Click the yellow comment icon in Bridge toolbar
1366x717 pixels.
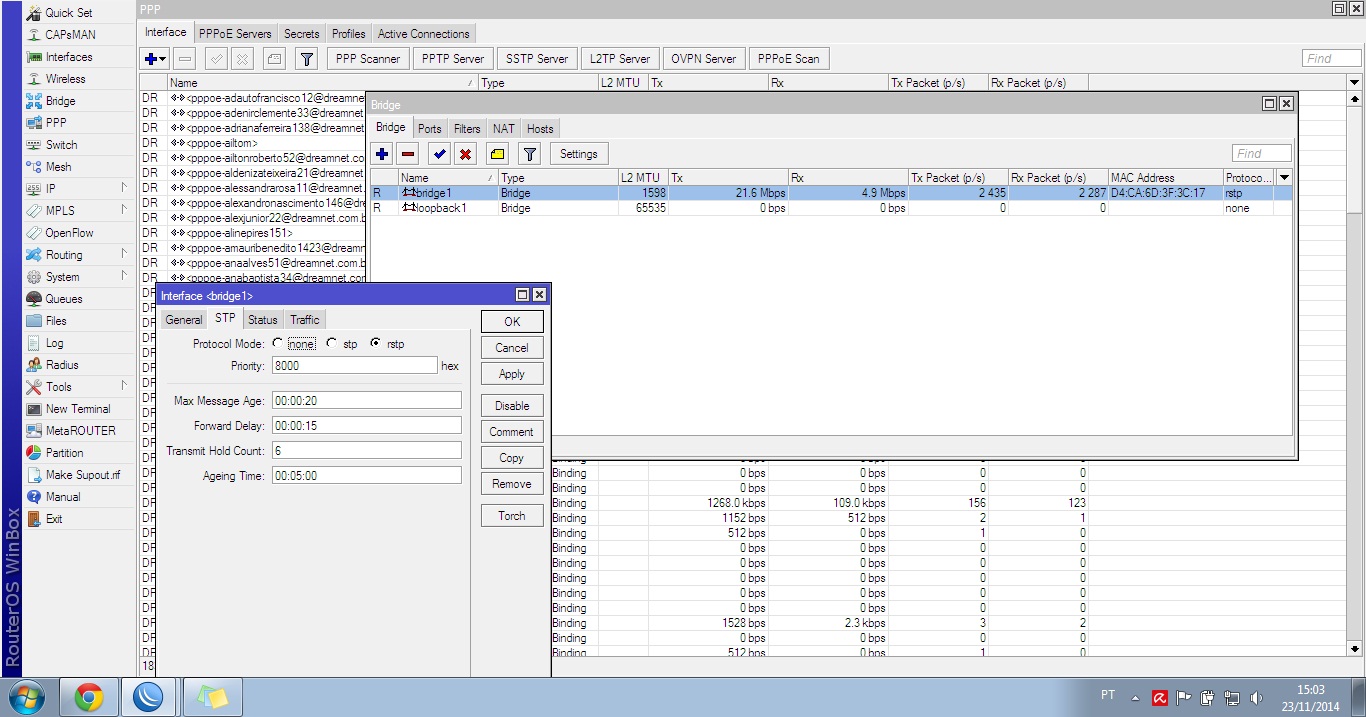tap(498, 154)
